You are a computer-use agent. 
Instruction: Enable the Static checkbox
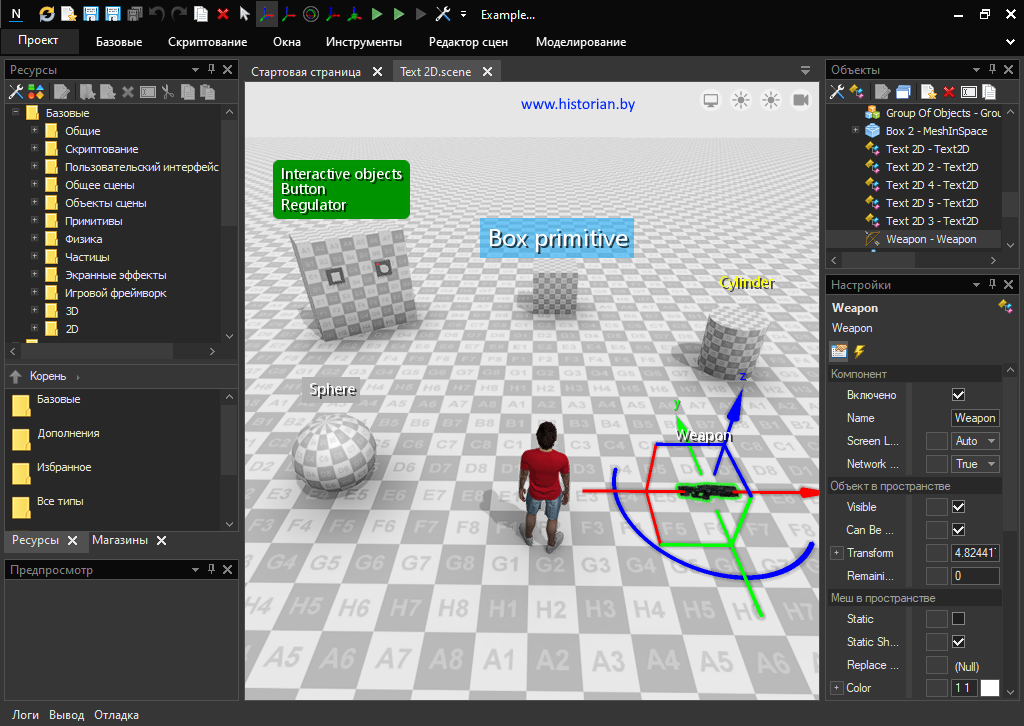click(959, 619)
